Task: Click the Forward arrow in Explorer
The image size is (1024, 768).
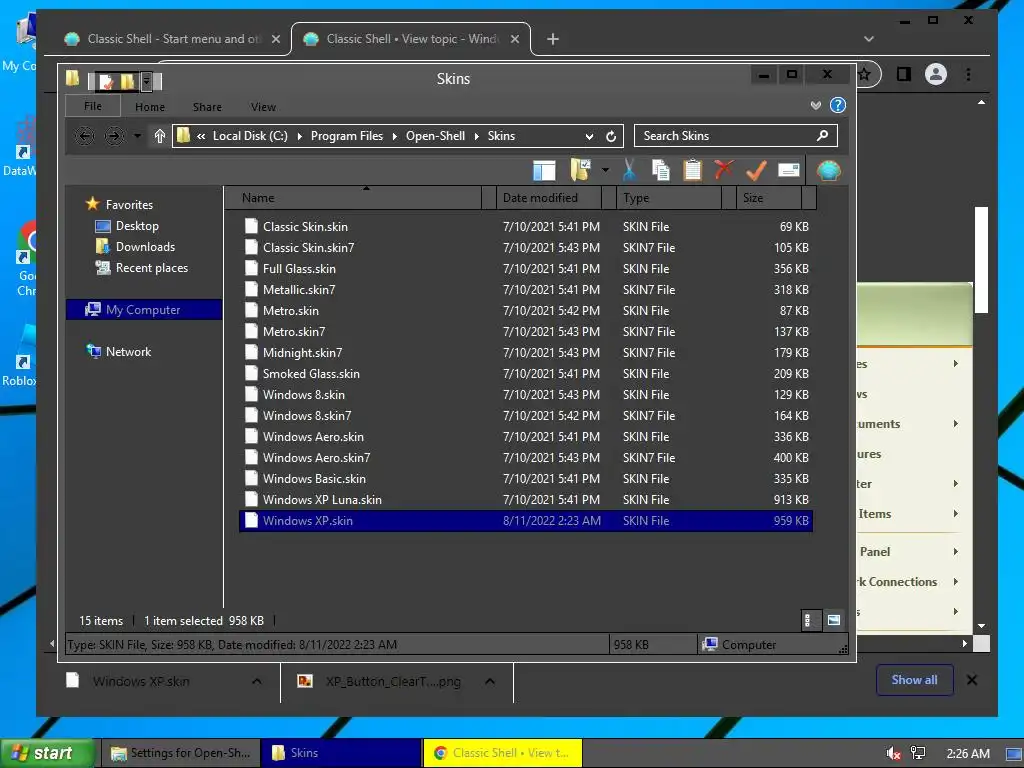Action: 114,136
